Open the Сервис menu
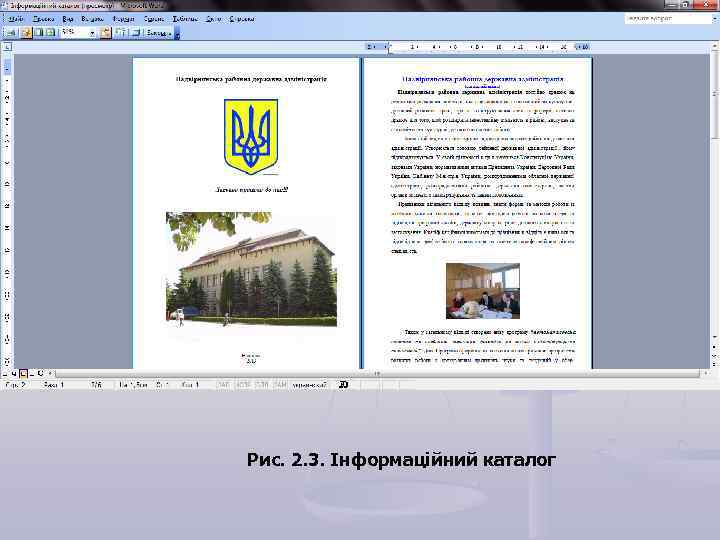 coord(154,19)
